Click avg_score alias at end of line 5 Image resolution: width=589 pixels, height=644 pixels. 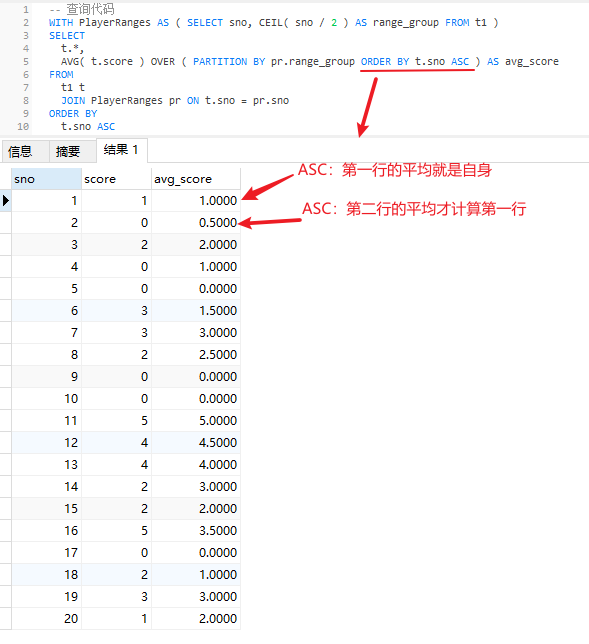coord(532,62)
